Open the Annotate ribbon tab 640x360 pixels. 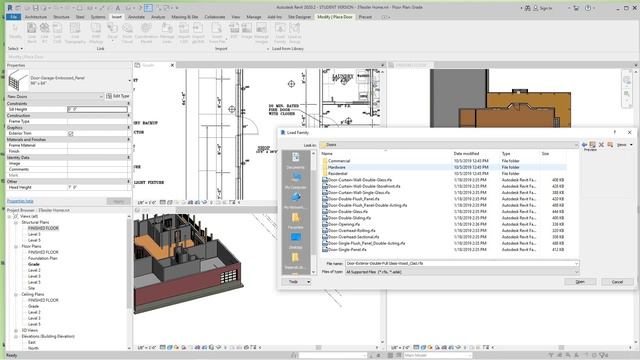tap(136, 17)
